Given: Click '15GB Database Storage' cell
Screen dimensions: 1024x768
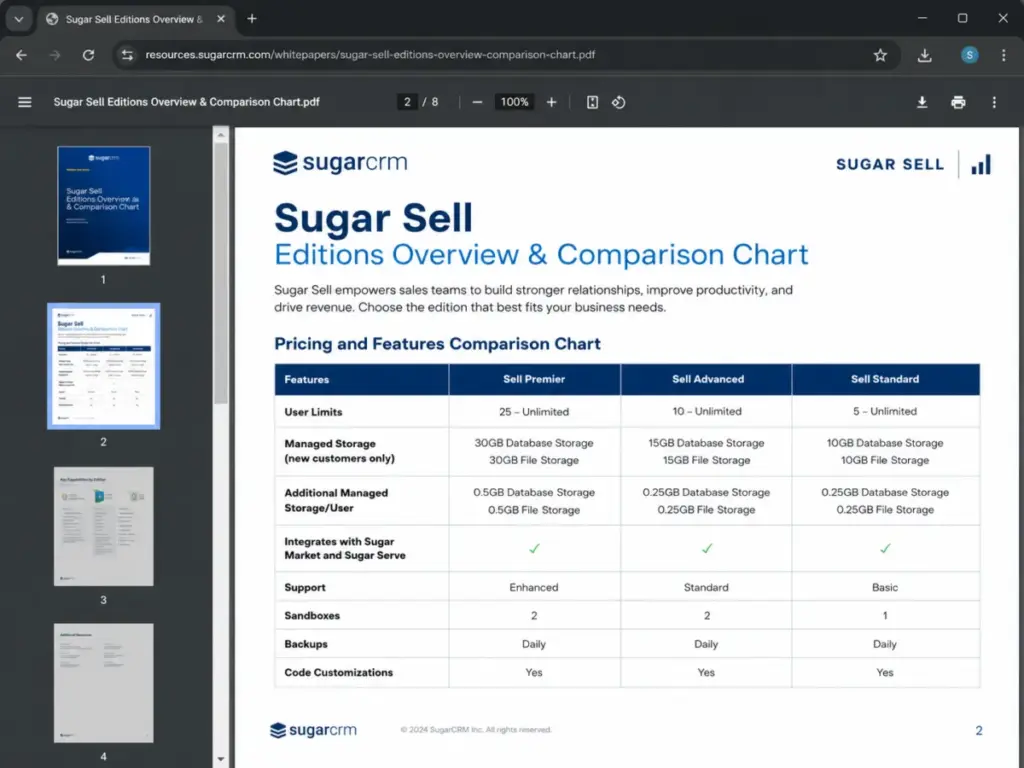Looking at the screenshot, I should coord(707,443).
